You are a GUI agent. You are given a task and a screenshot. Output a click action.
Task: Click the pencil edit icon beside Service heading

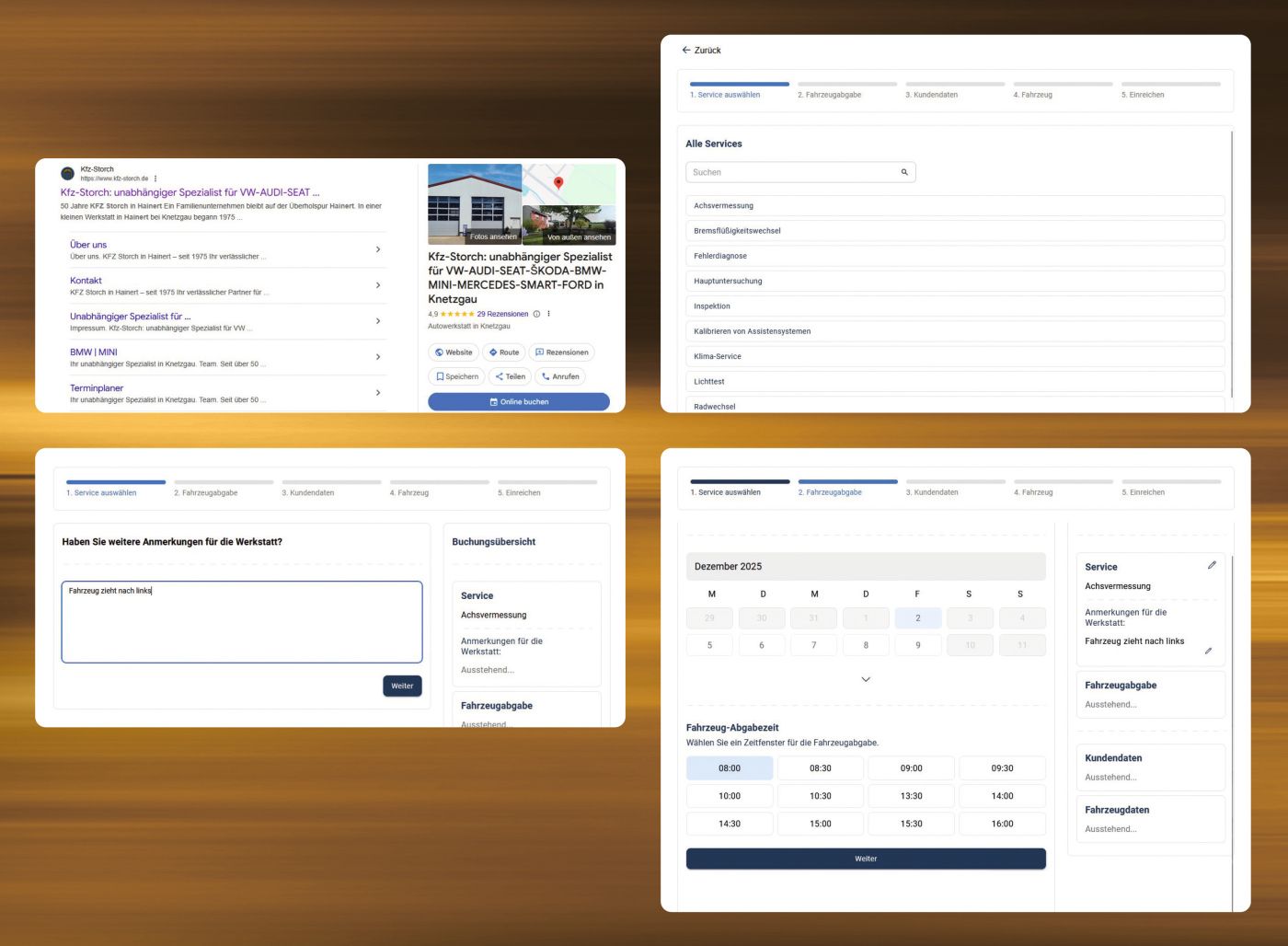pyautogui.click(x=1212, y=566)
